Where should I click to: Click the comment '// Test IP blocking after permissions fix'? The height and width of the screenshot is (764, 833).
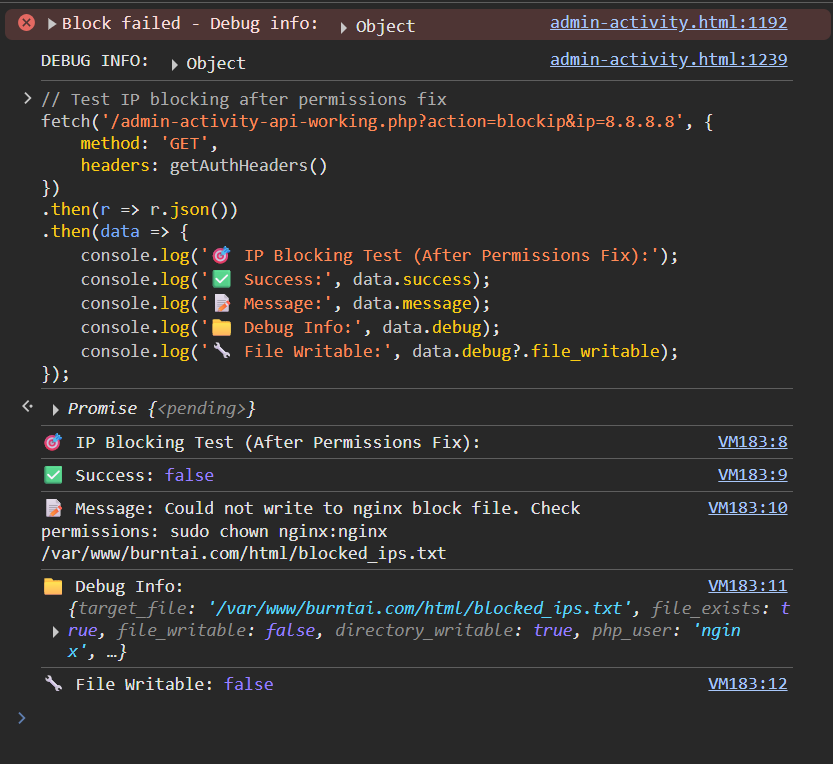(x=244, y=99)
